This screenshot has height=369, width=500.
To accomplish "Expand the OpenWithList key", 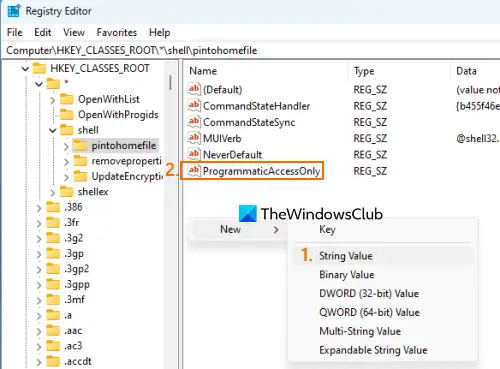I will 53,100.
